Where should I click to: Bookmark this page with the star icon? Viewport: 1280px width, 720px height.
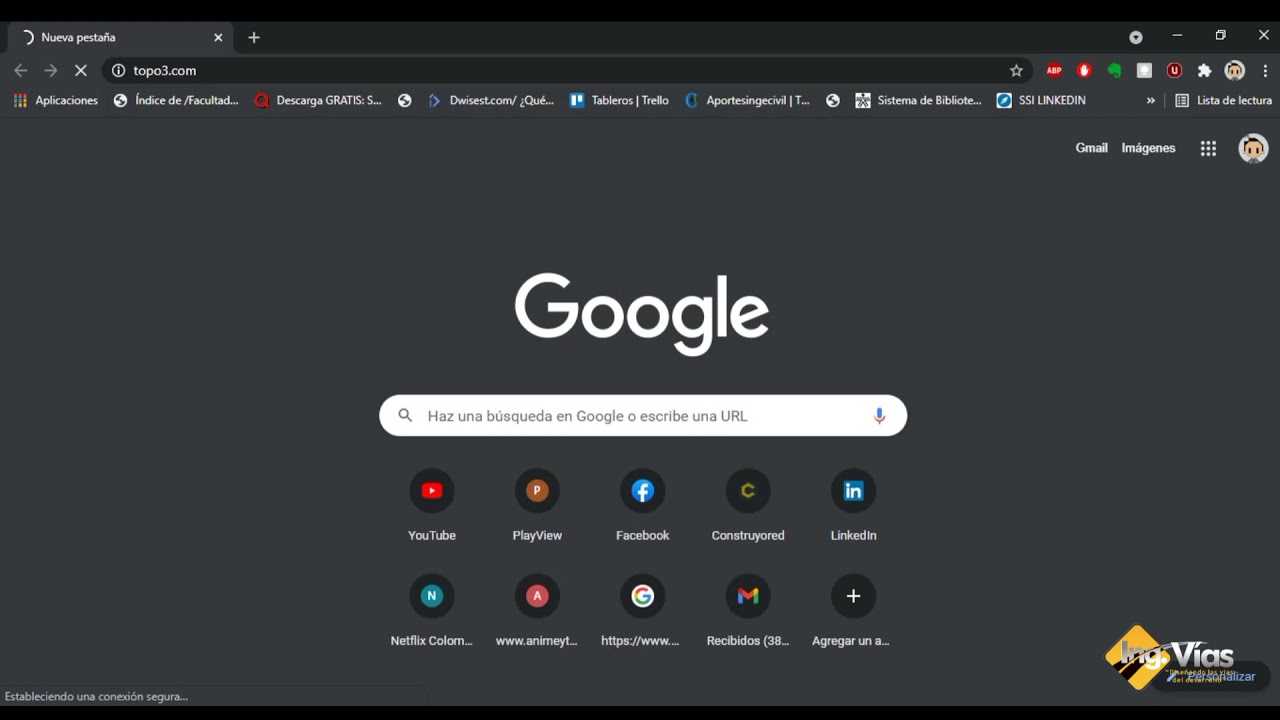point(1016,70)
